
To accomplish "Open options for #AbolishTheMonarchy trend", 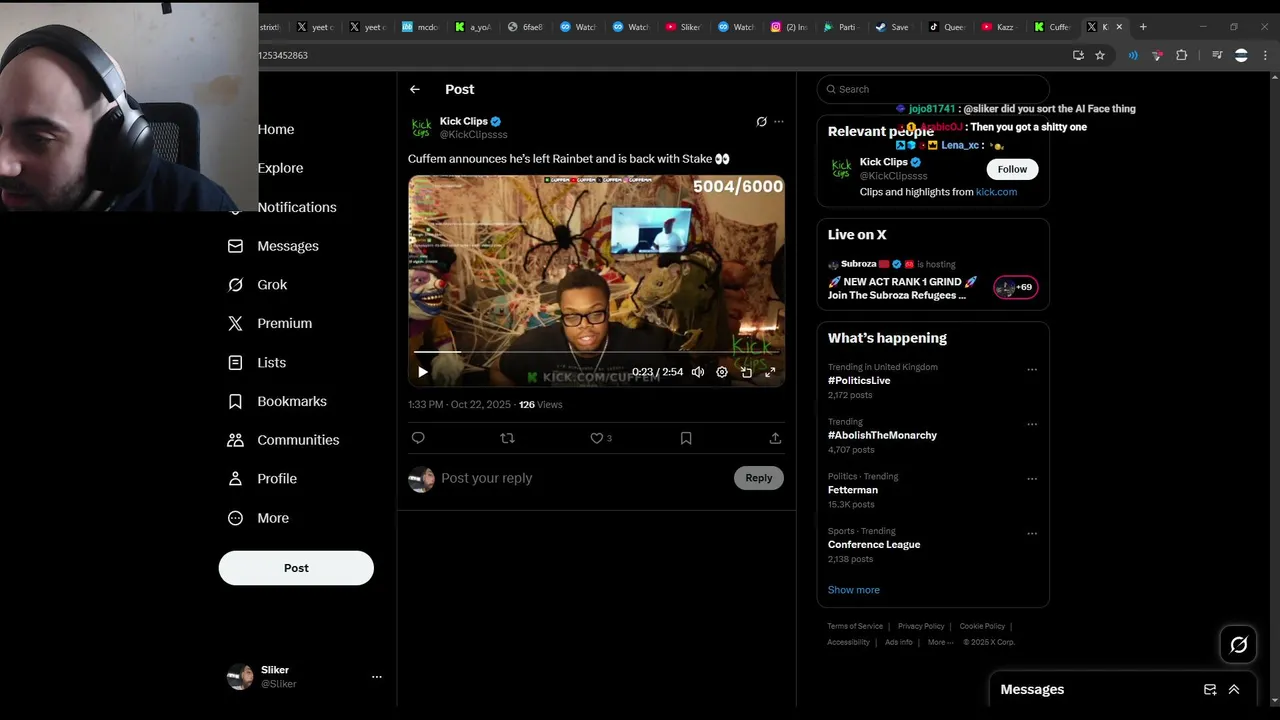I will (1032, 424).
